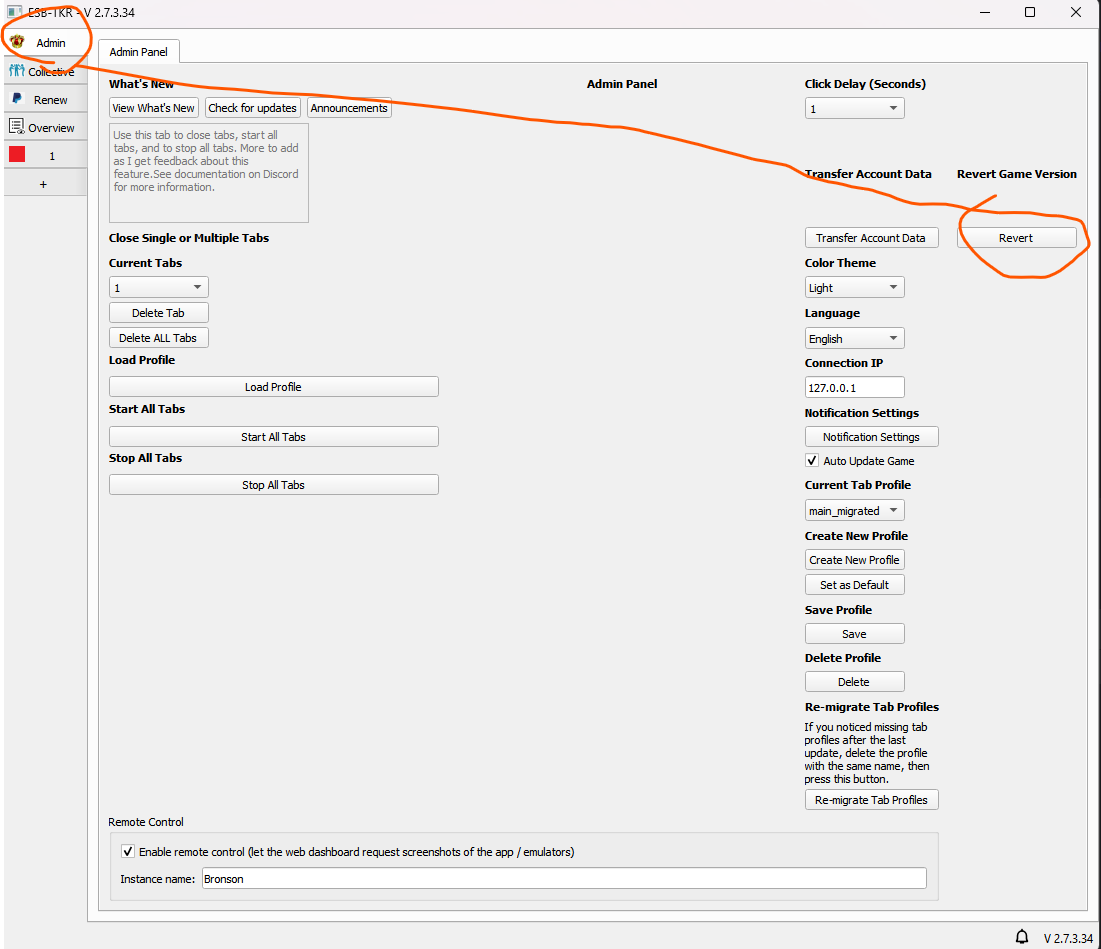The image size is (1101, 949).
Task: Open the Color Theme dropdown
Action: [x=854, y=288]
